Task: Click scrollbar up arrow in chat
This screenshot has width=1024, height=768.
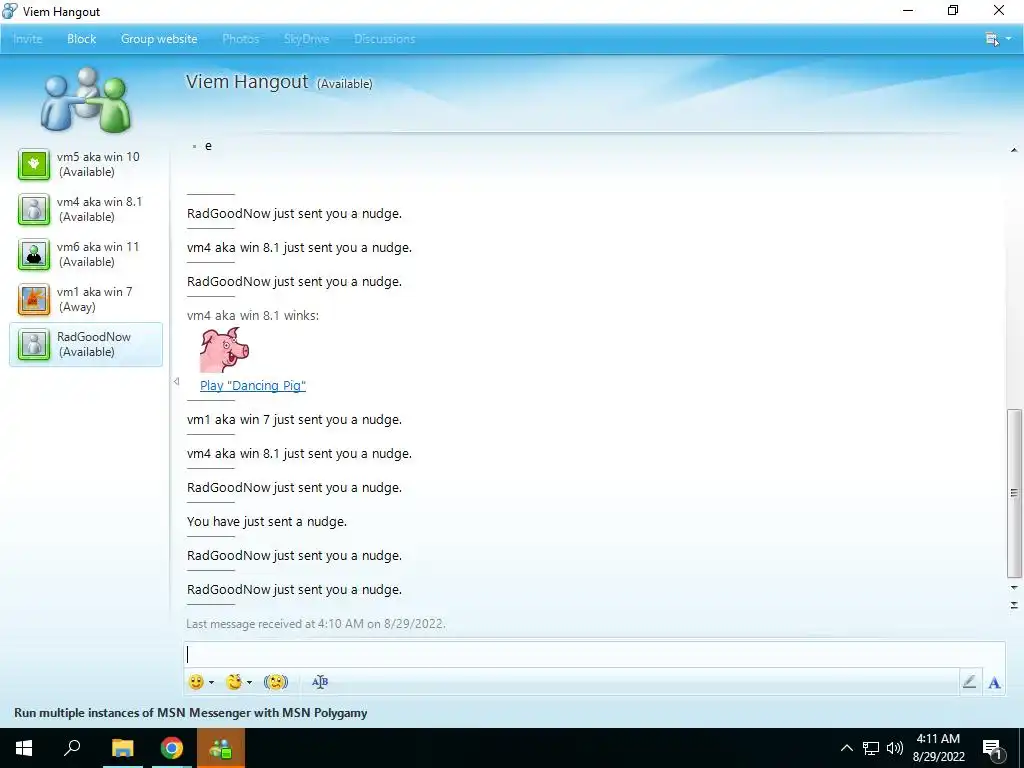Action: [x=1014, y=150]
